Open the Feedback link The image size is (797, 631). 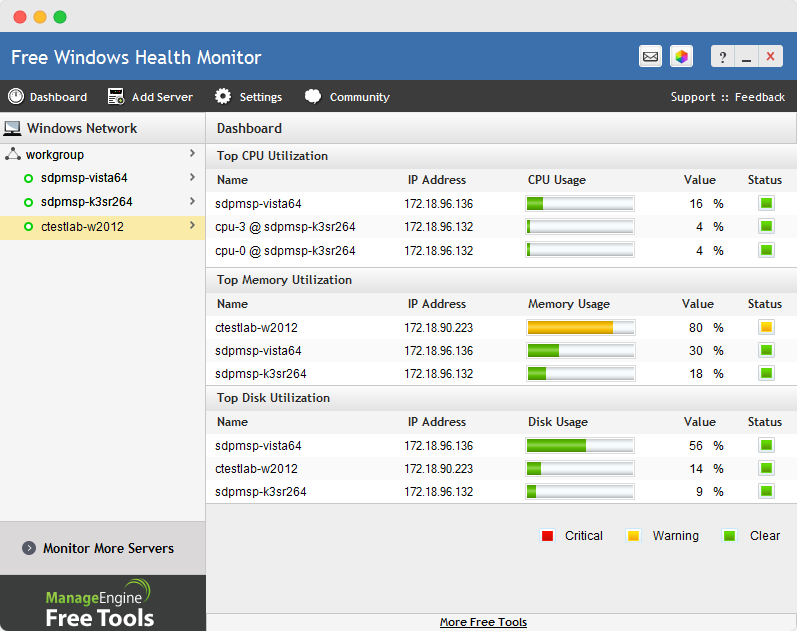pos(760,97)
